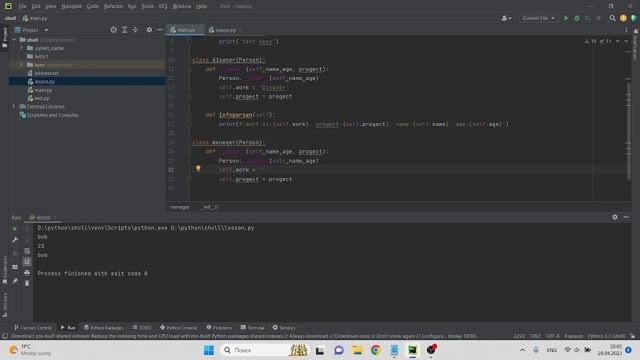Open the File menu
Viewport: 640px width, 360px height.
pos(22,6)
